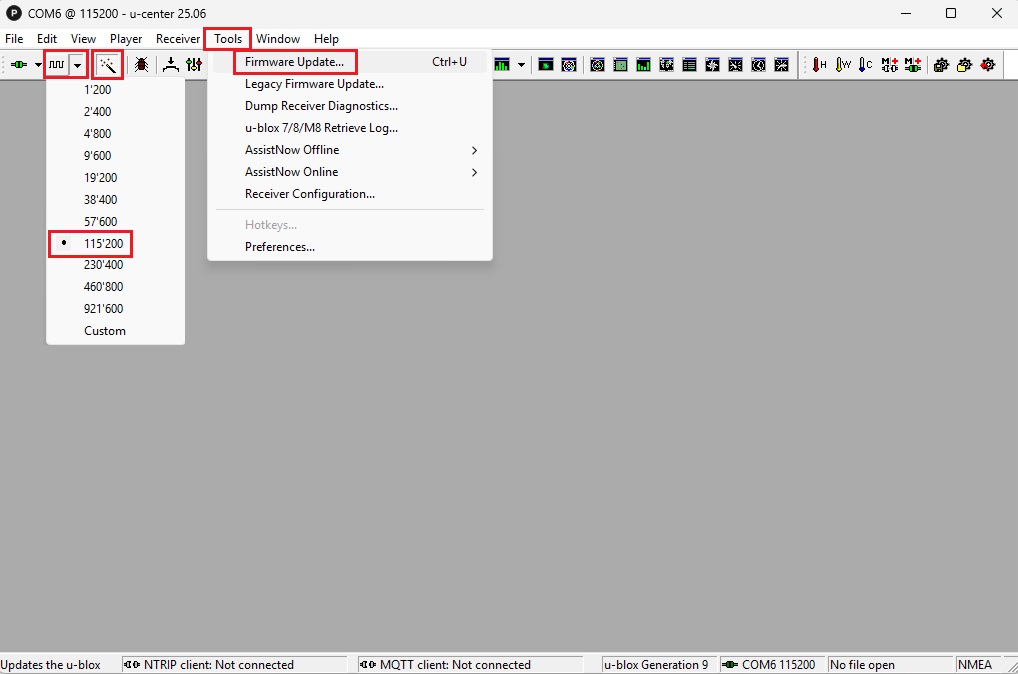
Task: Open dropdown arrow next to chart icon
Action: click(x=521, y=65)
